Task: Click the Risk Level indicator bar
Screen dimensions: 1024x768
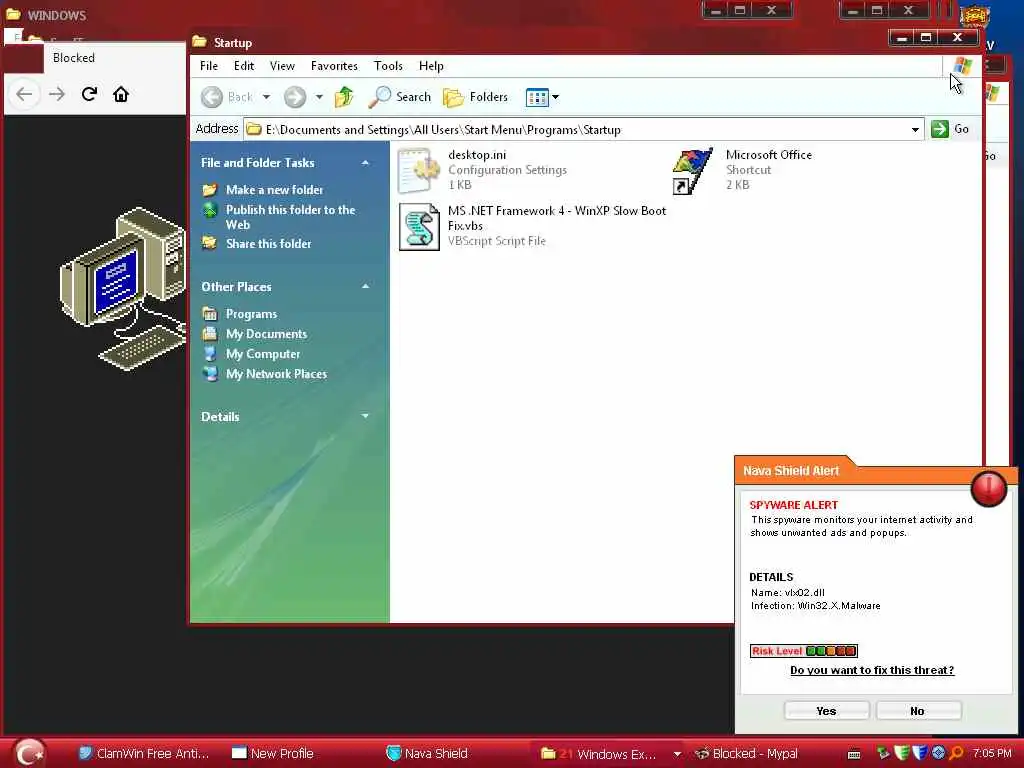Action: click(x=804, y=650)
